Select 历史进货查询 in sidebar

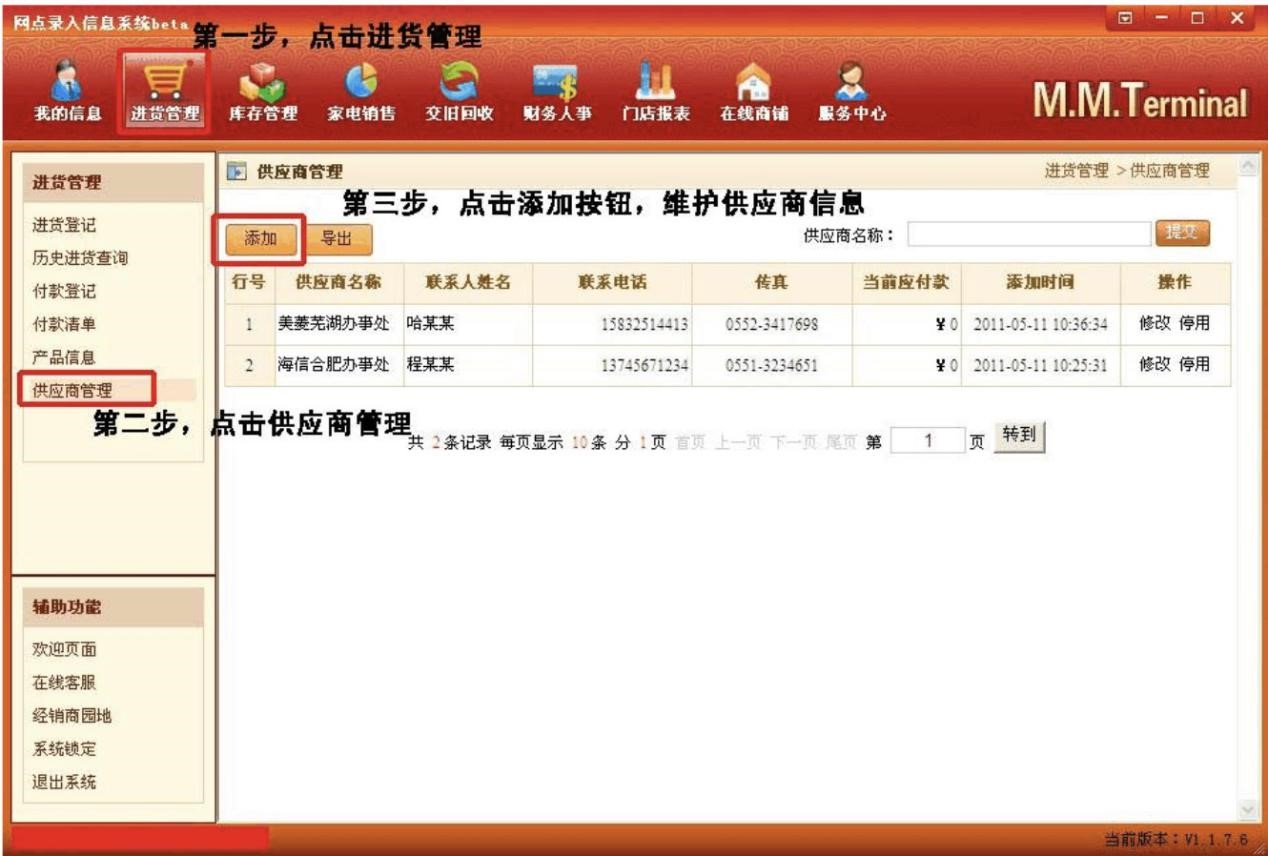point(80,258)
